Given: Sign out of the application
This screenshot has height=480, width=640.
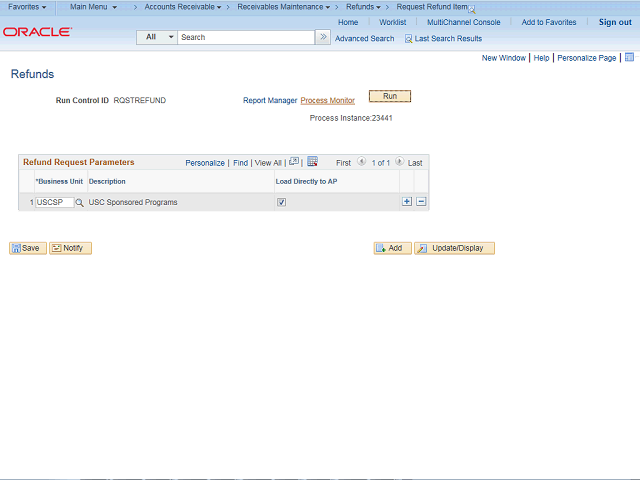Looking at the screenshot, I should [x=615, y=22].
